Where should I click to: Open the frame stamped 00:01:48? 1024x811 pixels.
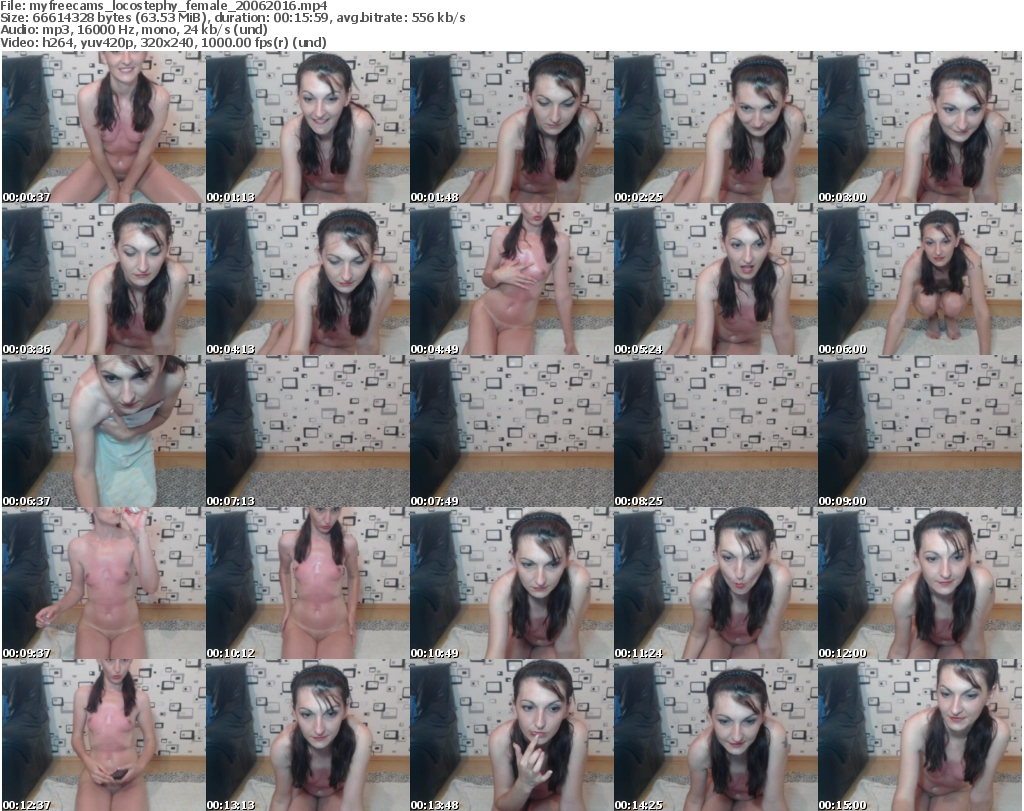coord(511,127)
